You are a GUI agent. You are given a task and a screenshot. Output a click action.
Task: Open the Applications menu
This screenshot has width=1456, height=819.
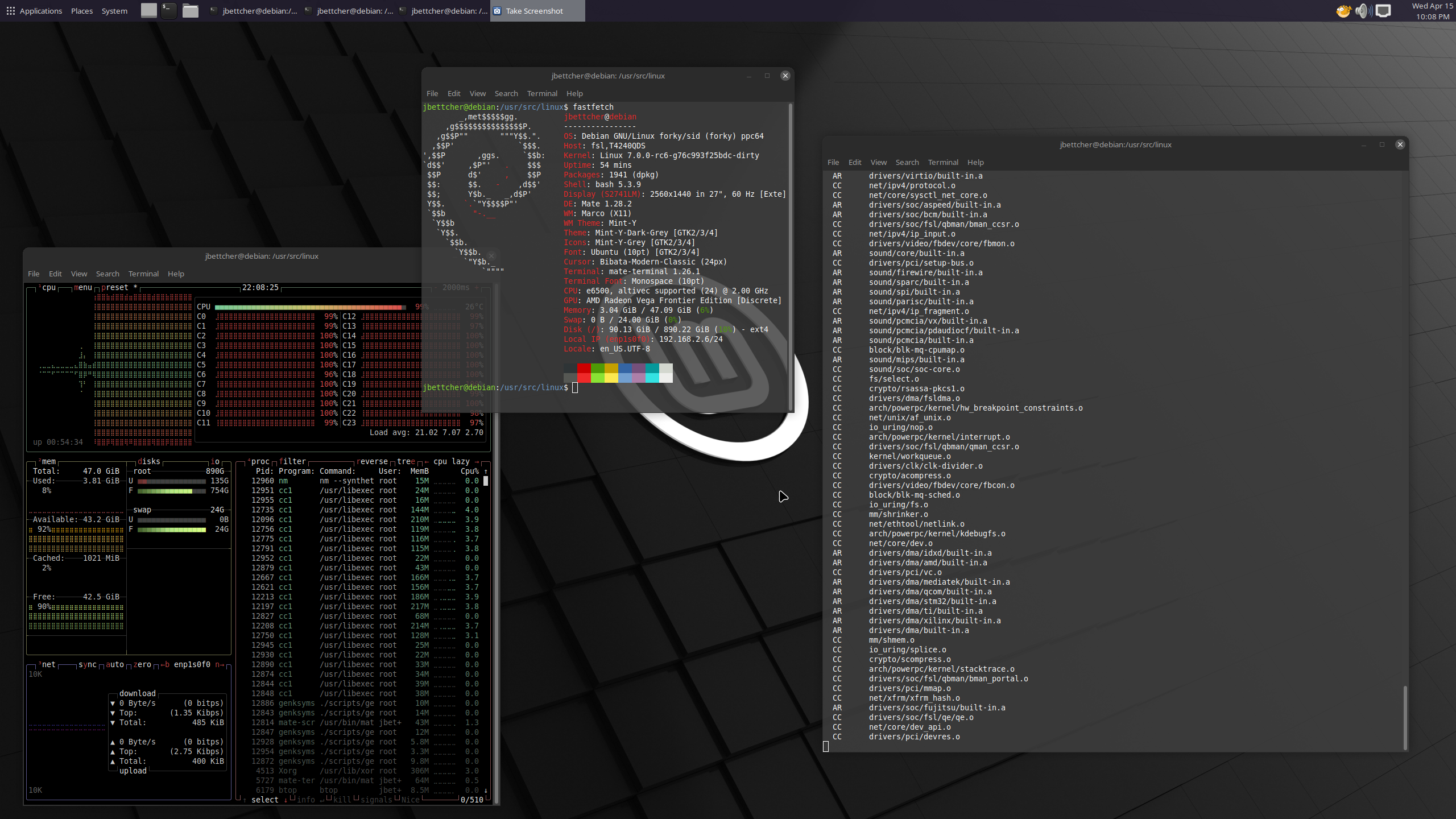[x=34, y=11]
